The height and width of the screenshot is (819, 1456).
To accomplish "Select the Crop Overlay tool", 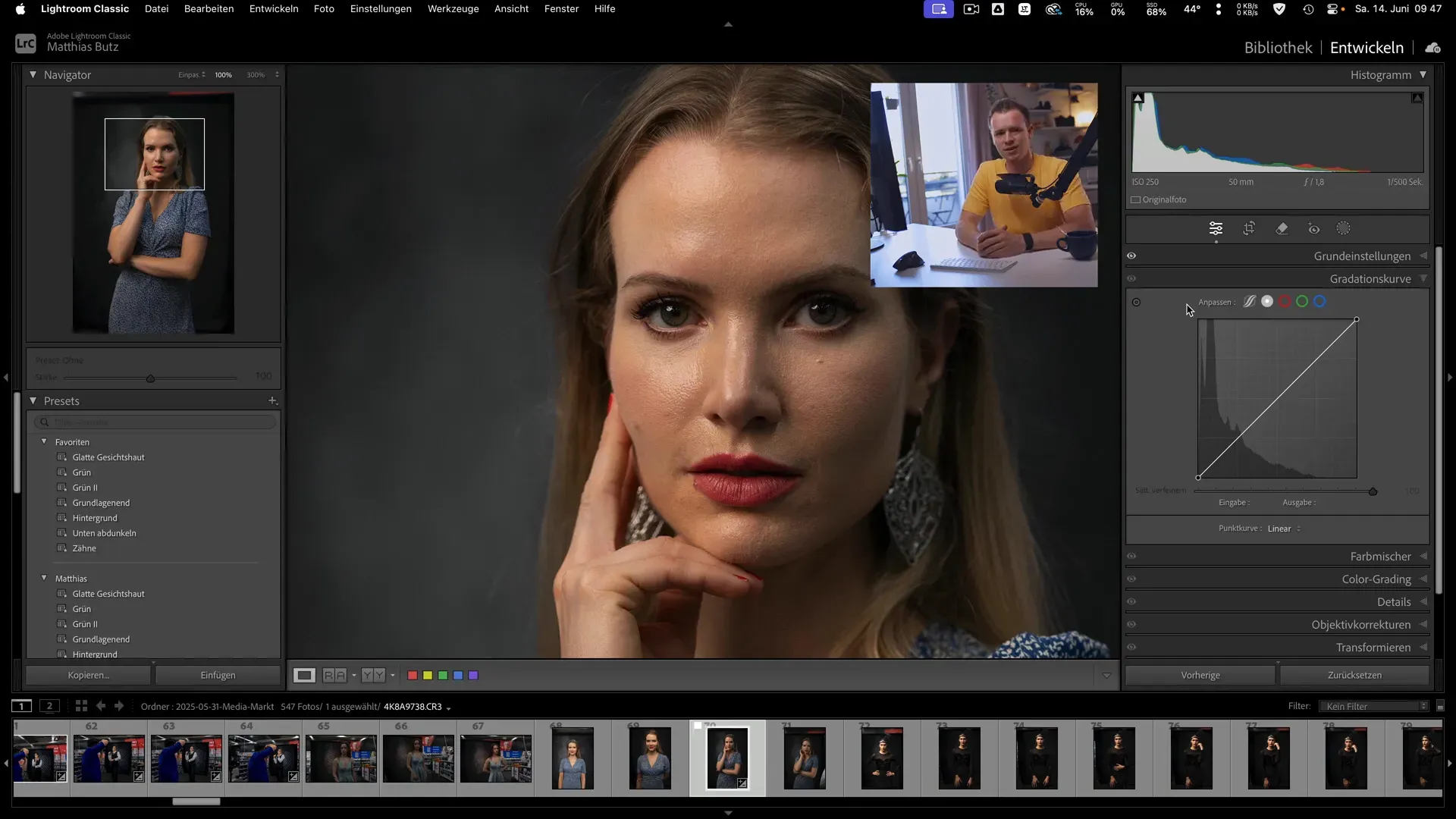I will (x=1249, y=228).
